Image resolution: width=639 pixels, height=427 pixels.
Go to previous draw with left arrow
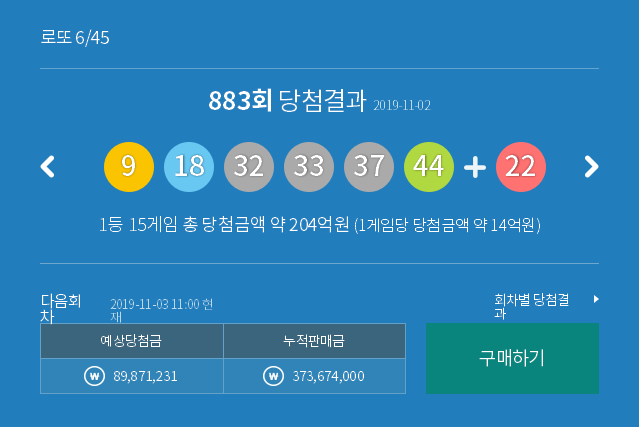click(x=48, y=167)
